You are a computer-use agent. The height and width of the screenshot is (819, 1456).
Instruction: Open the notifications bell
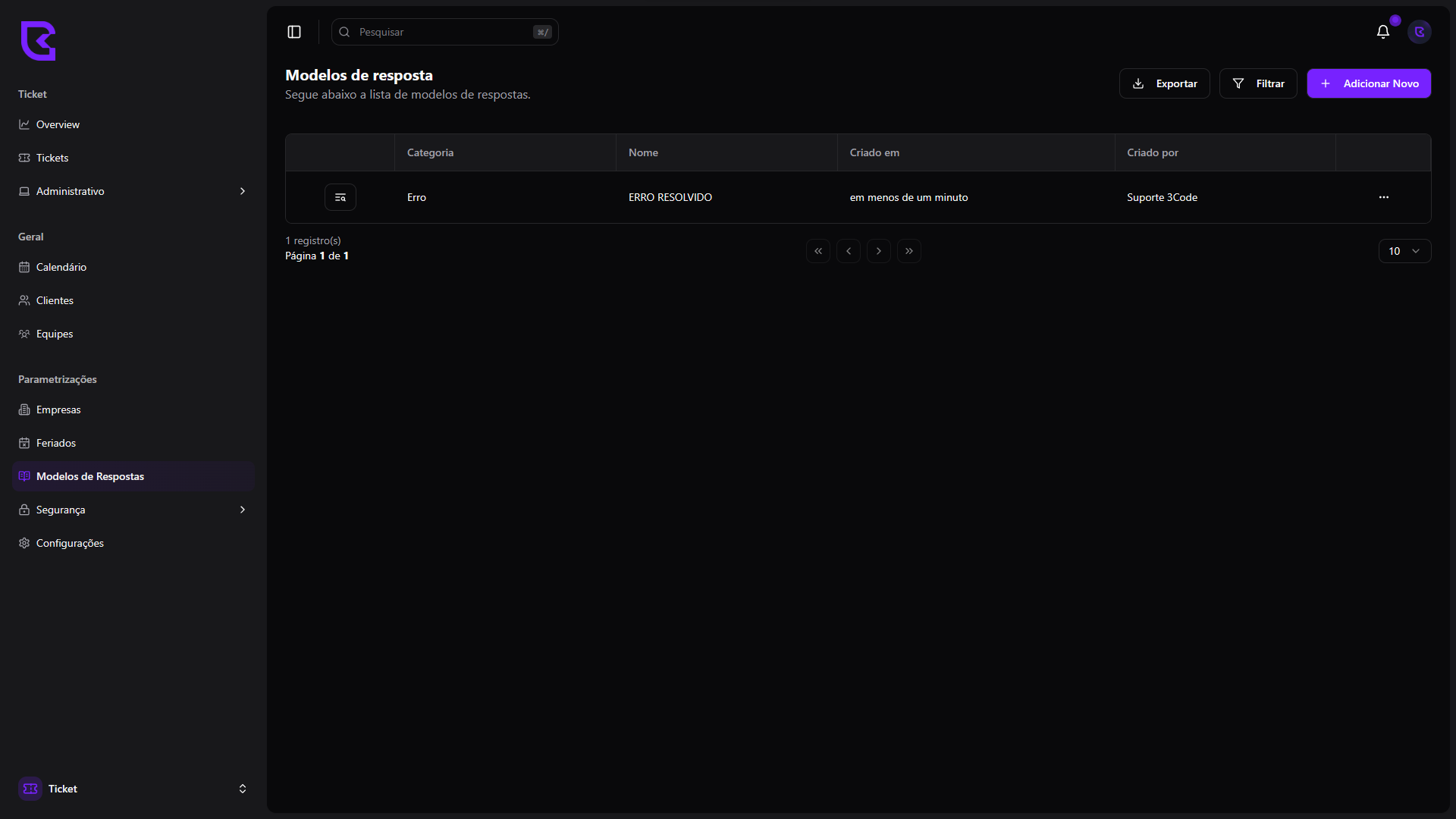coord(1383,32)
